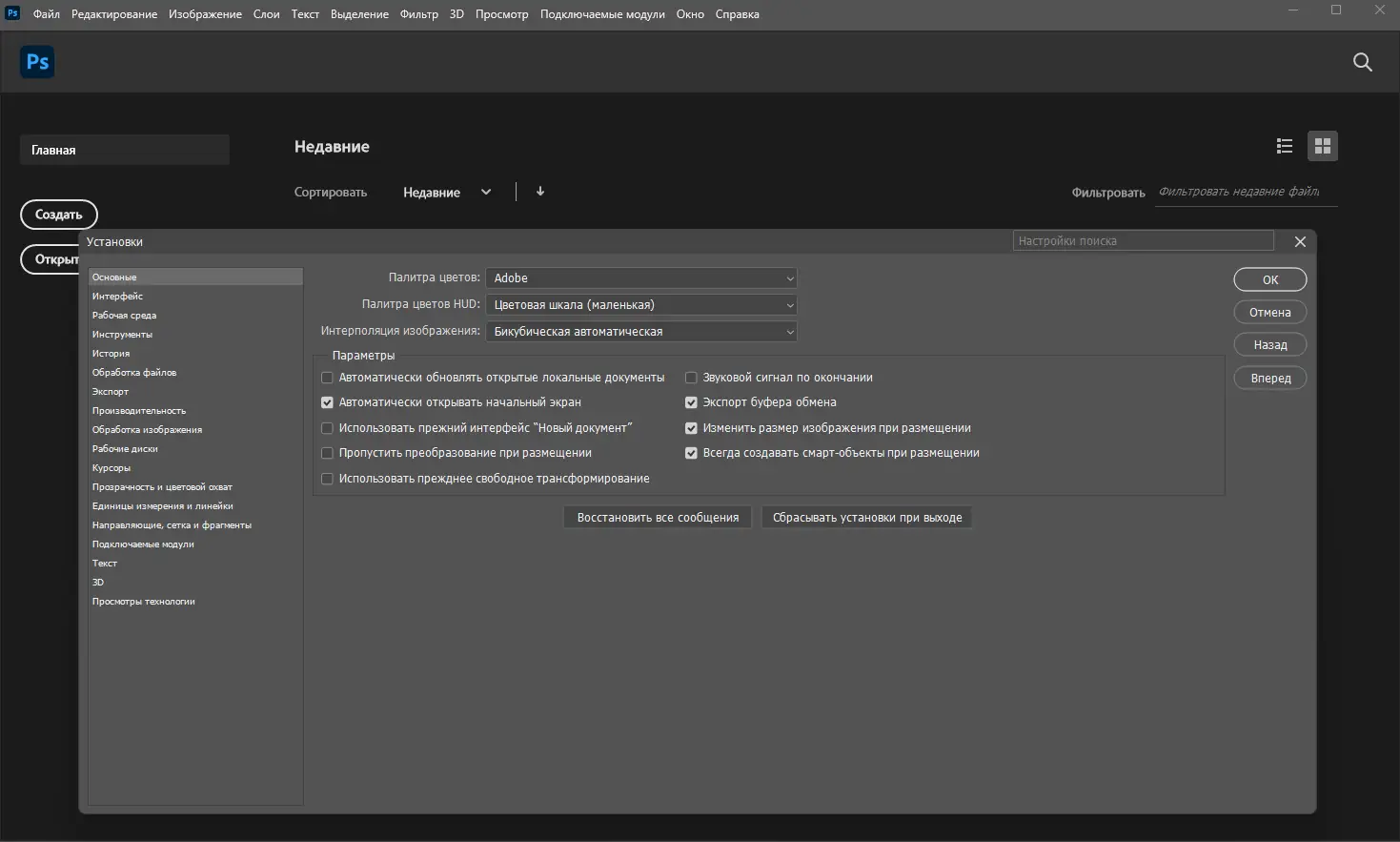Select Обработка изображения category
The height and width of the screenshot is (842, 1400).
point(195,430)
